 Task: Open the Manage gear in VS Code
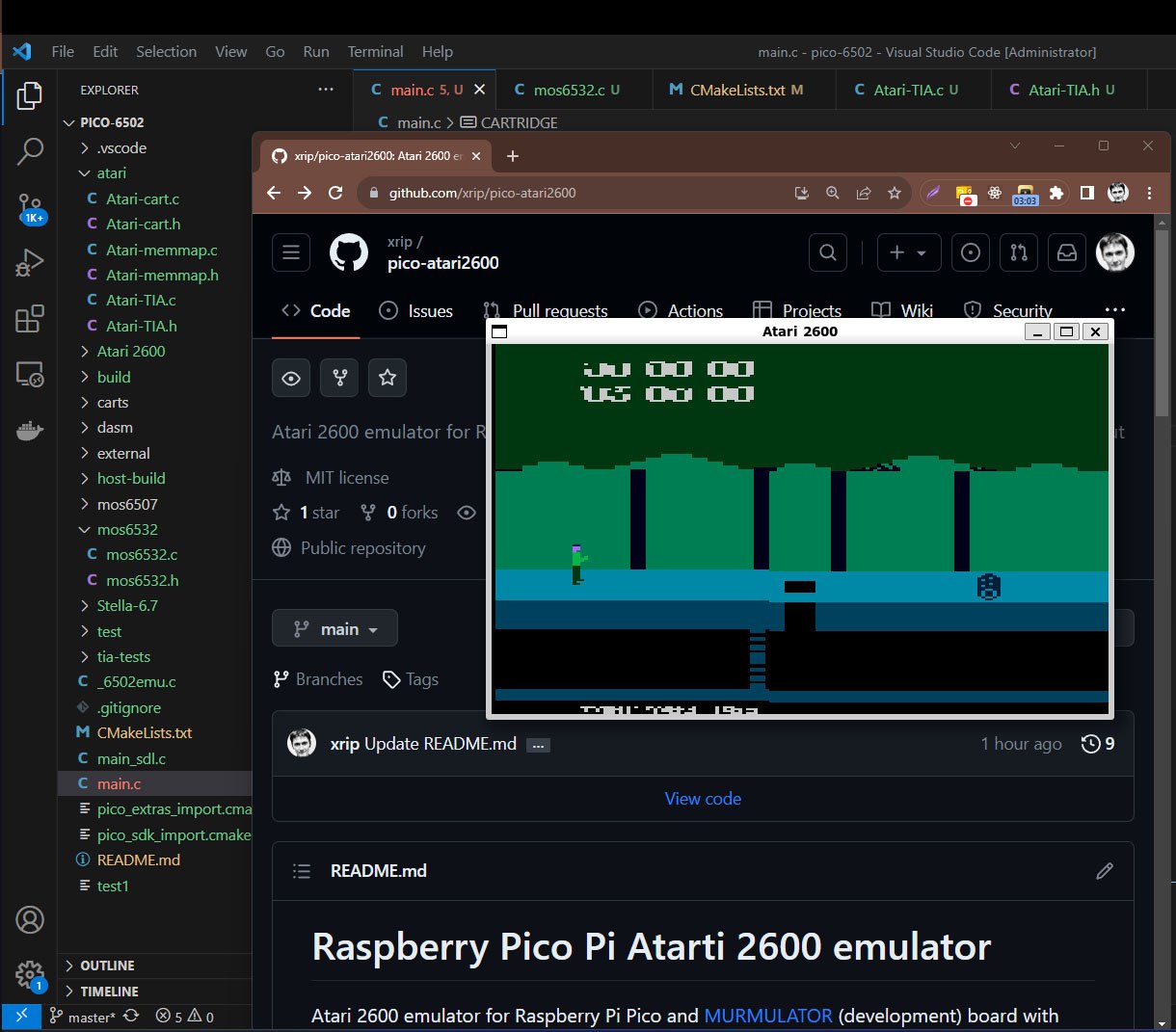point(30,975)
